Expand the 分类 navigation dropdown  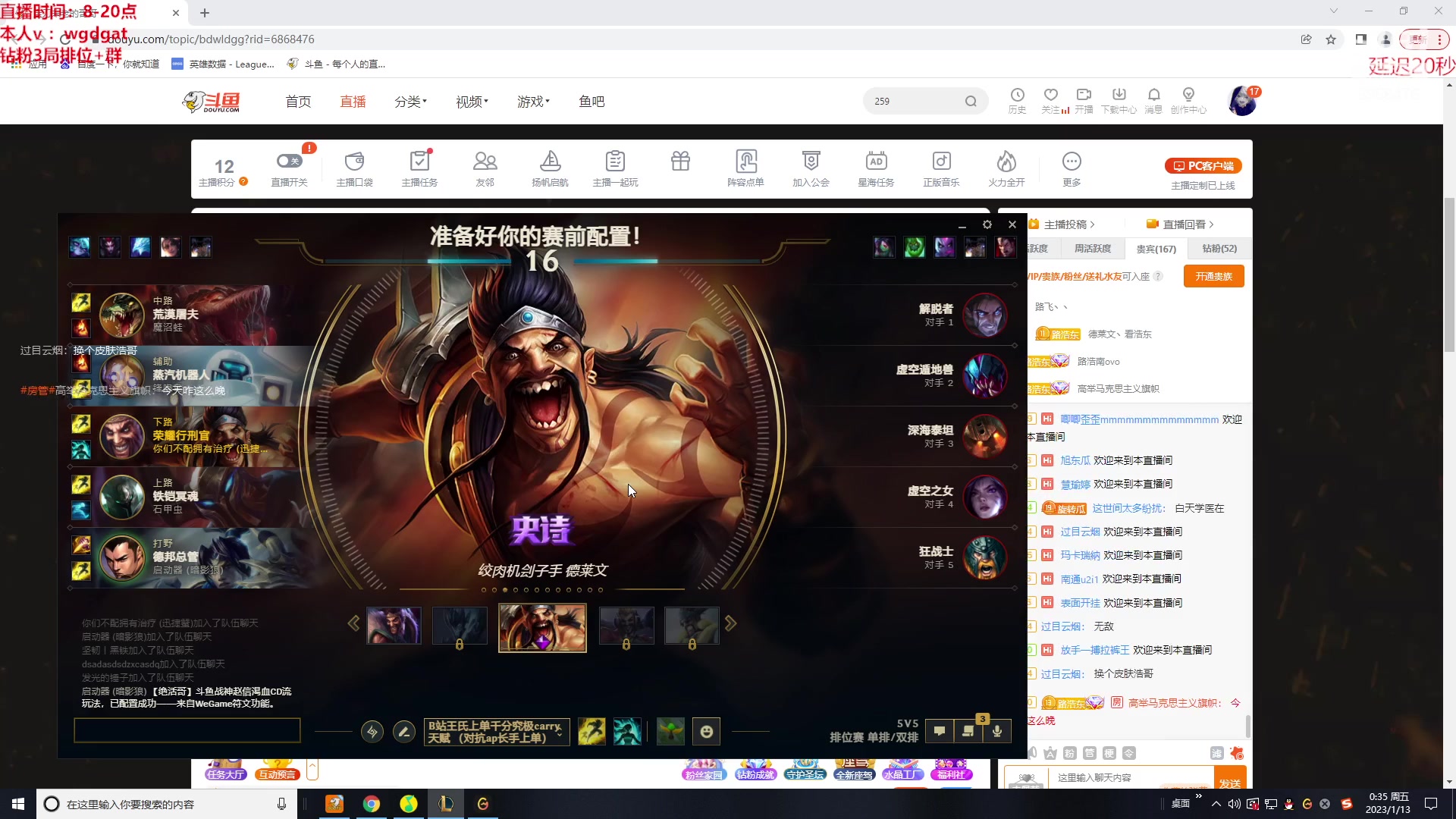(x=410, y=102)
